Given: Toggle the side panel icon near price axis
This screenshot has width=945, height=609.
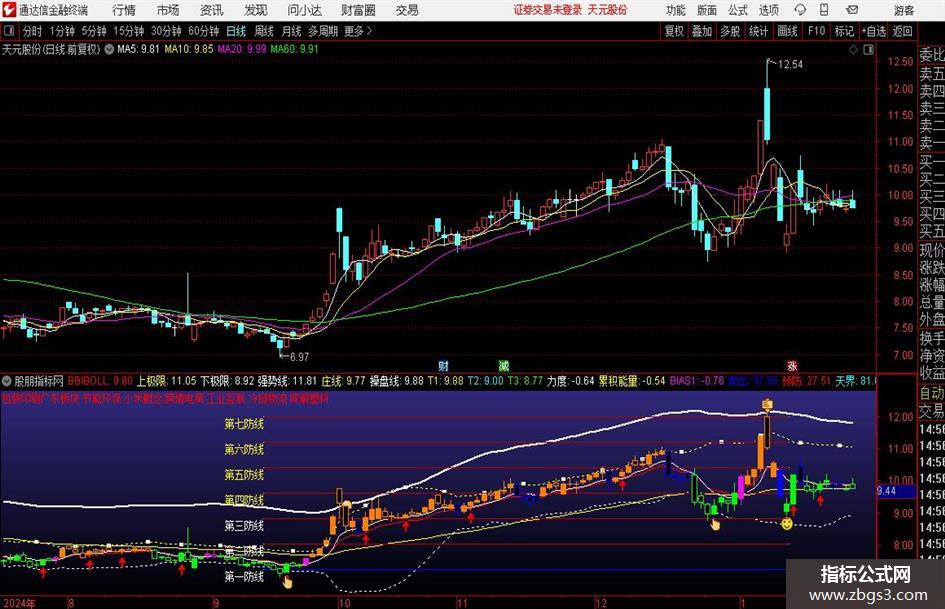Looking at the screenshot, I should 868,50.
